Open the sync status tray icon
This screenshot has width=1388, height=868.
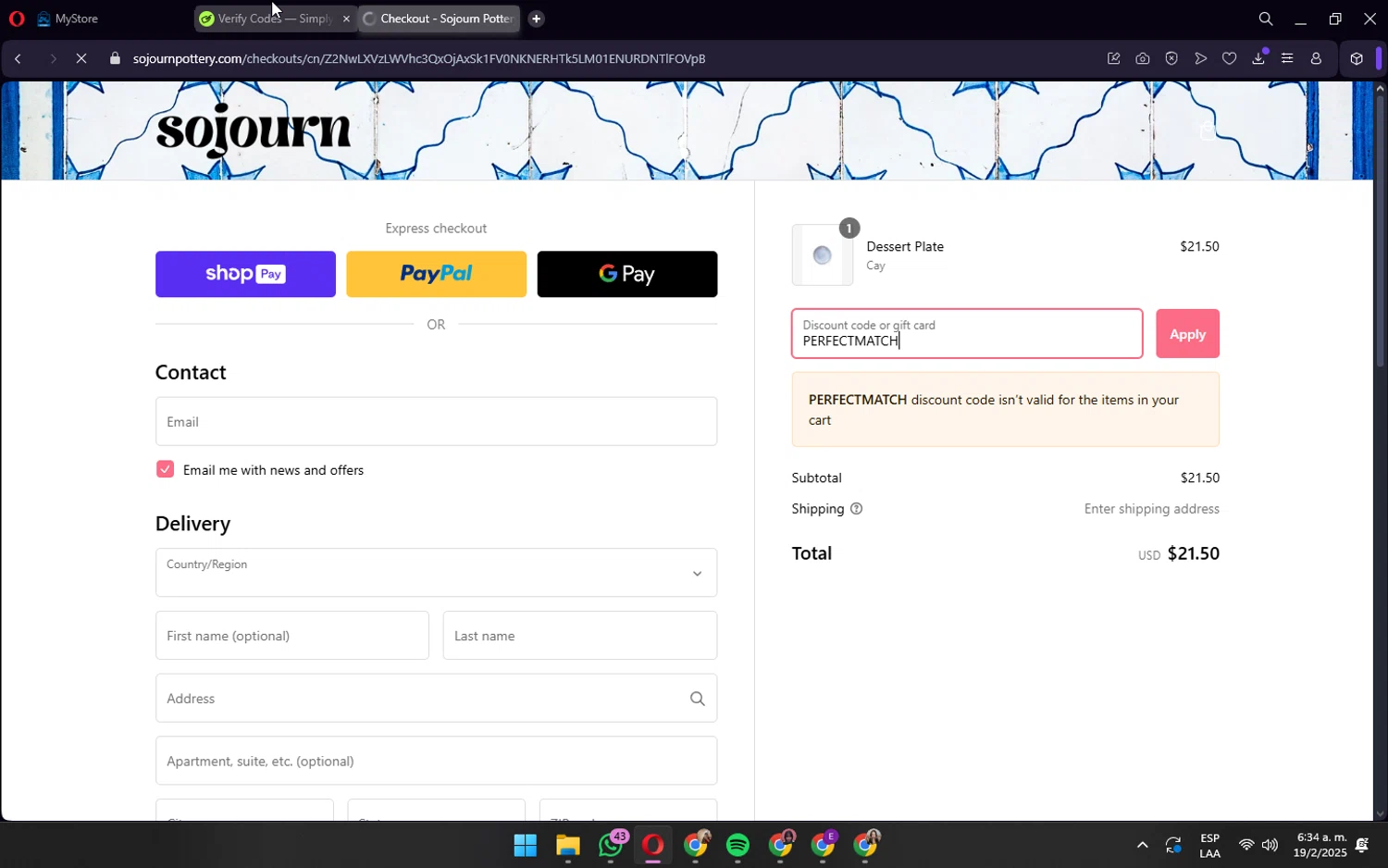coord(1173,846)
